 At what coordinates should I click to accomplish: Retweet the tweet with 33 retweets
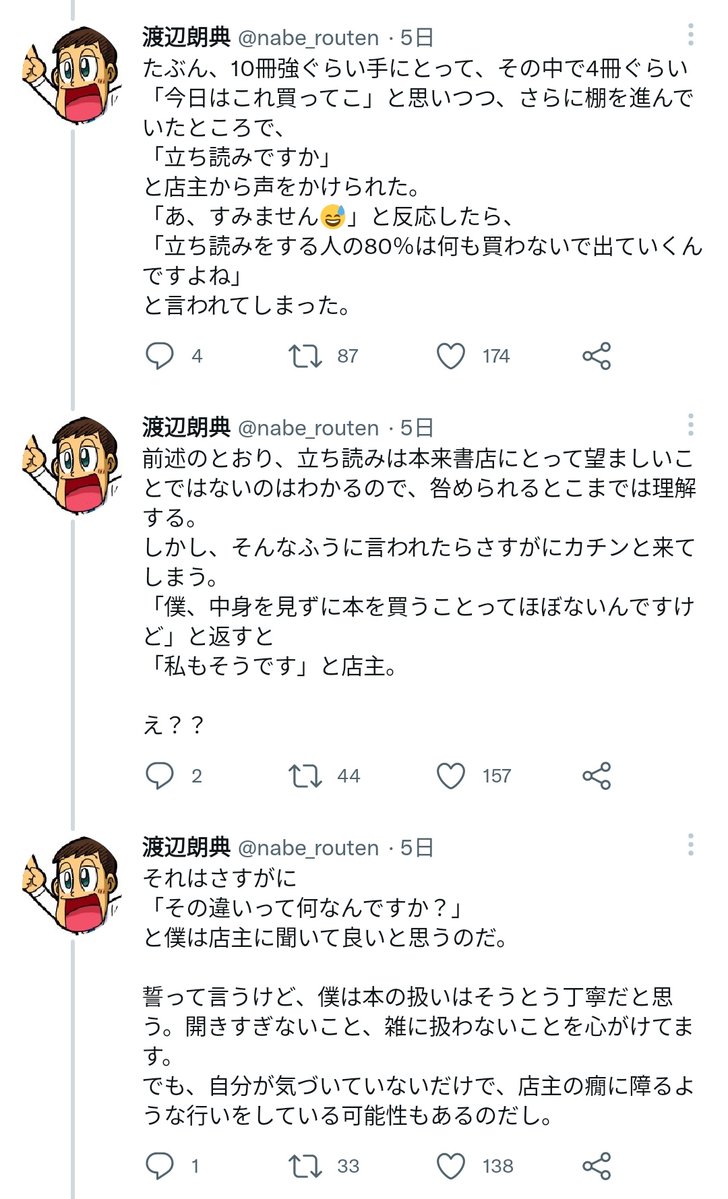(x=305, y=1166)
